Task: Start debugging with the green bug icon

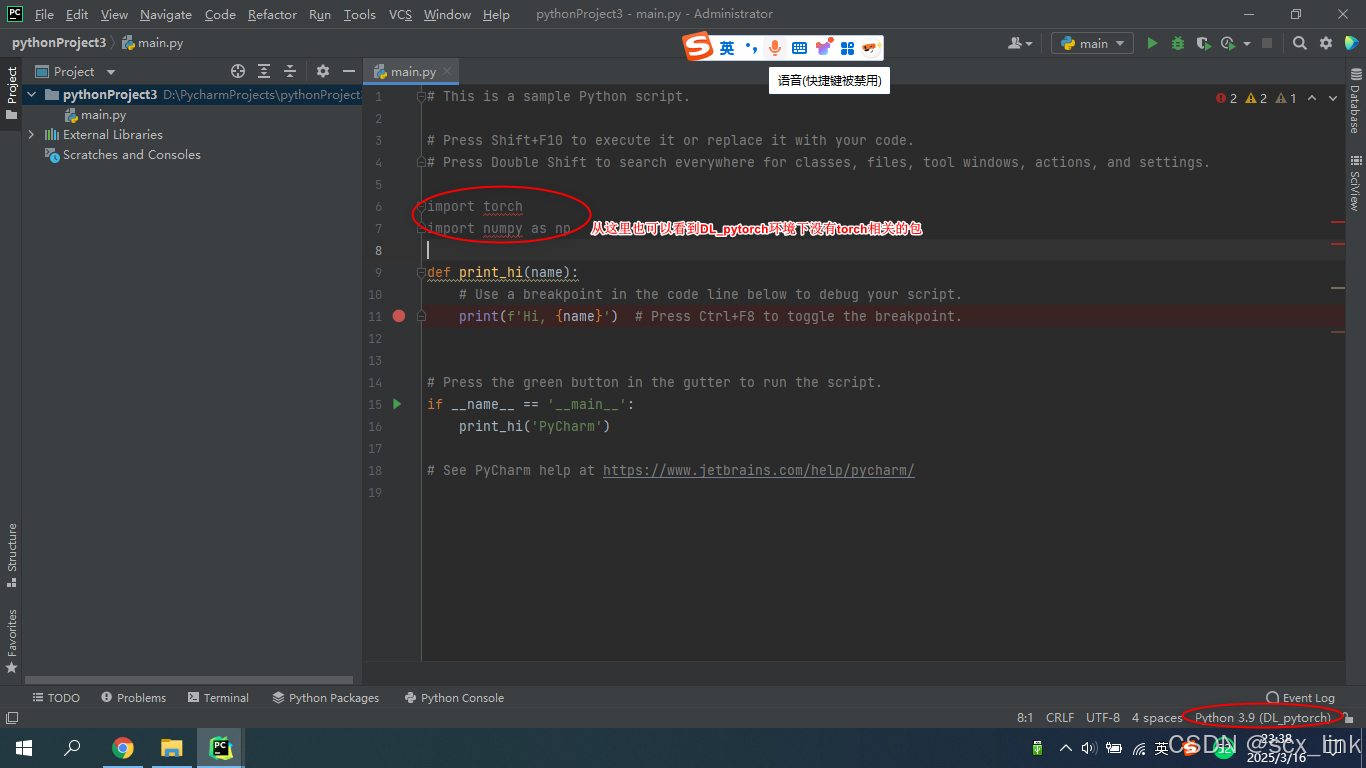Action: click(1178, 43)
